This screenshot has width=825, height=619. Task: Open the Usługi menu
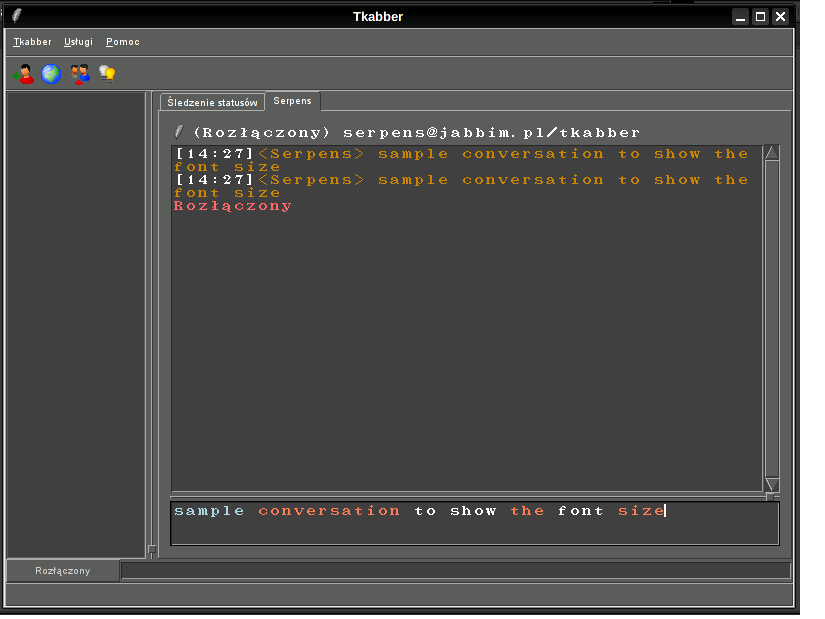pos(78,42)
